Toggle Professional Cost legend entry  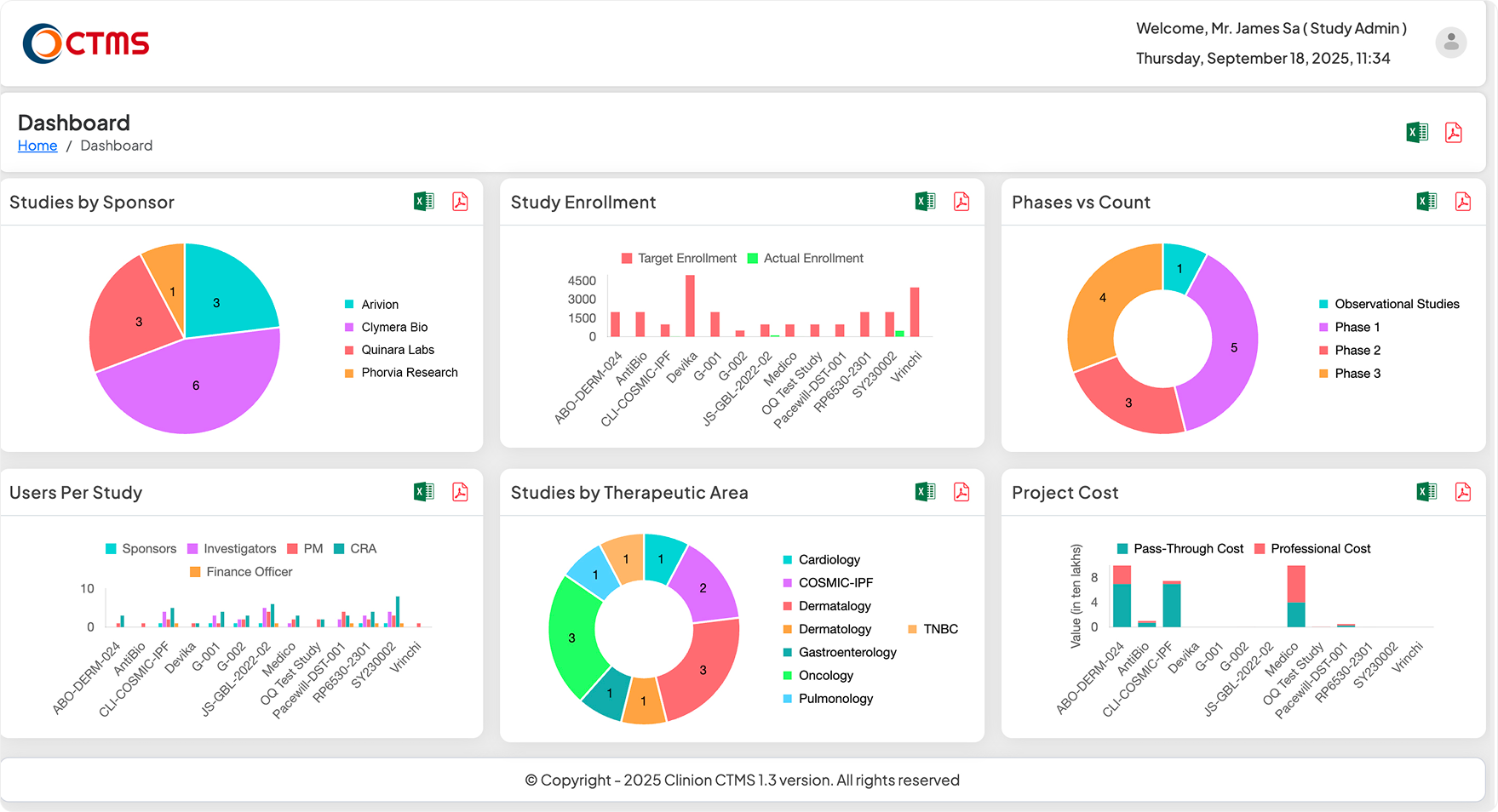tap(1312, 548)
